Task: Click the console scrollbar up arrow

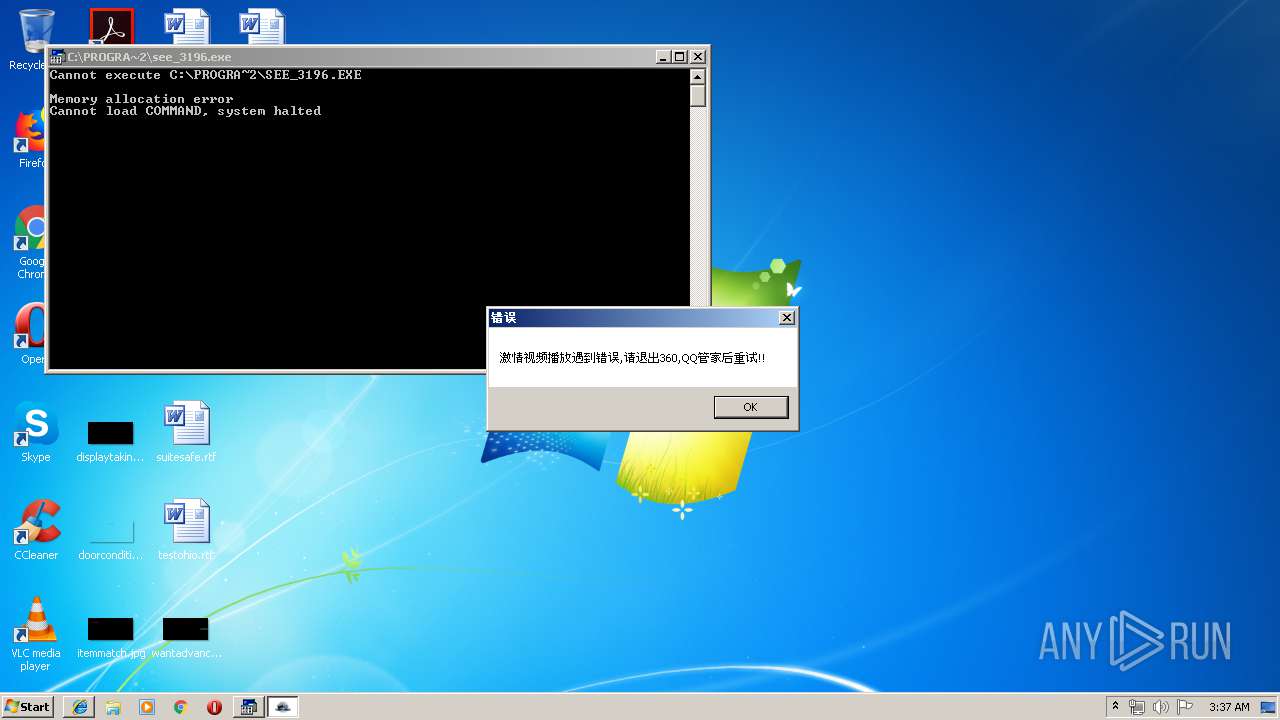Action: click(698, 77)
